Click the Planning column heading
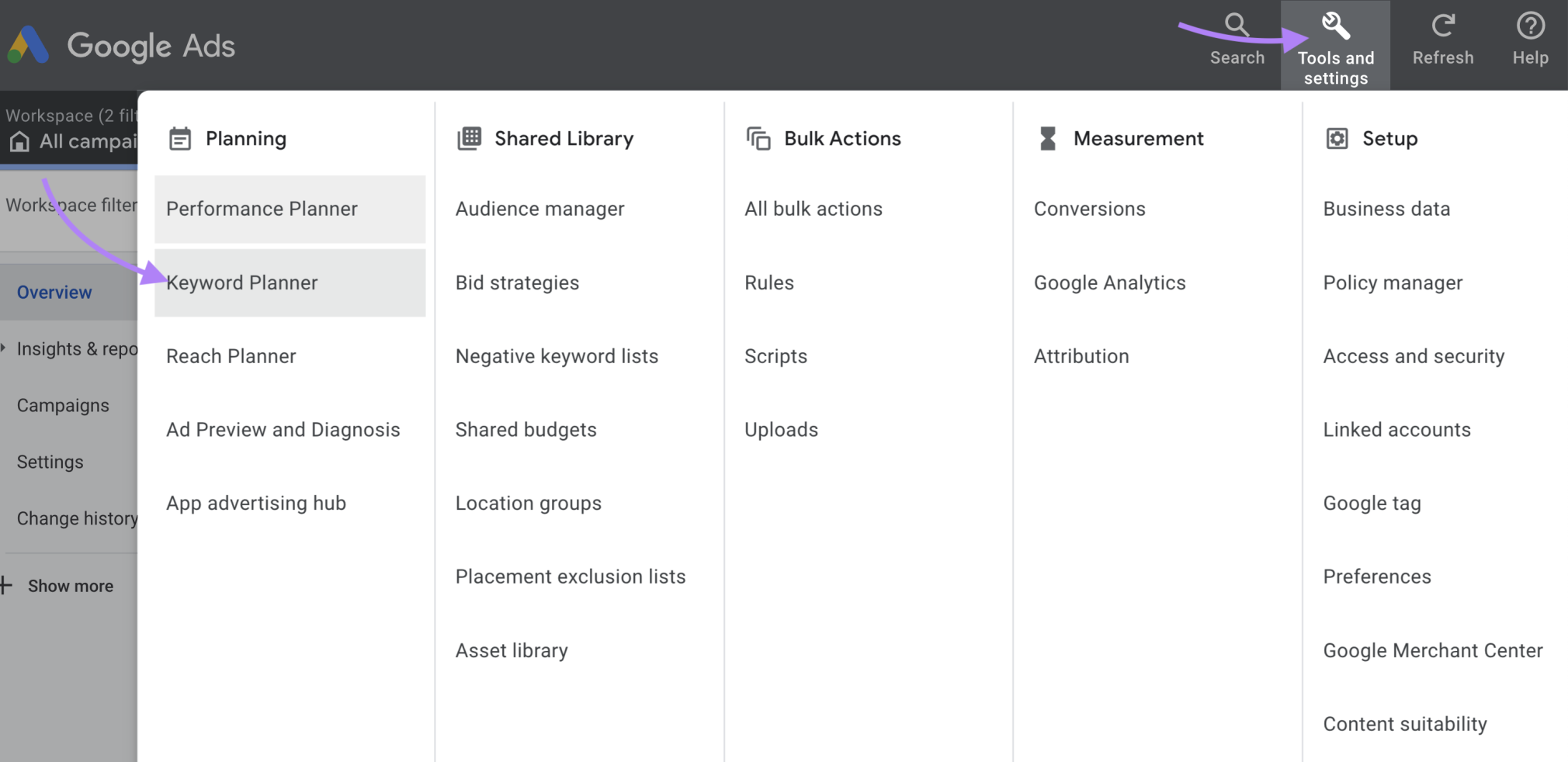 [246, 139]
